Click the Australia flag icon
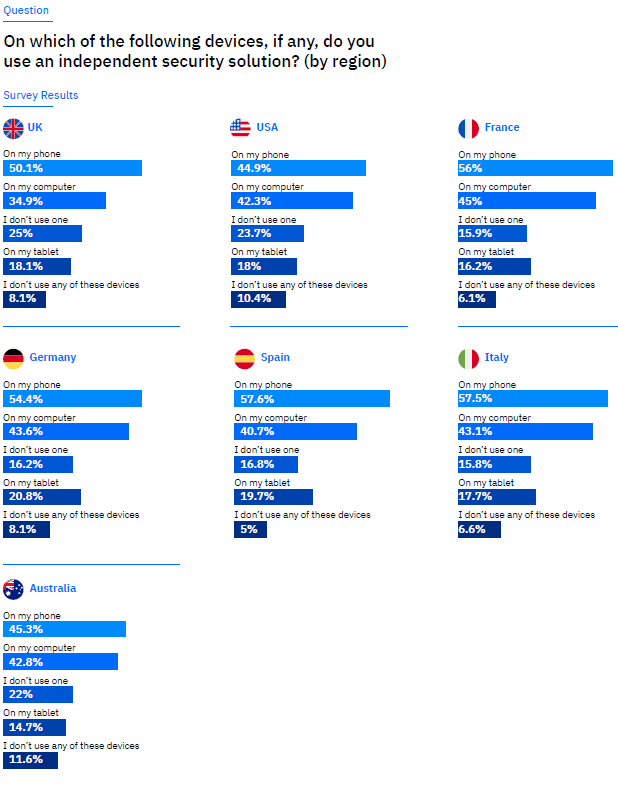 (x=14, y=589)
